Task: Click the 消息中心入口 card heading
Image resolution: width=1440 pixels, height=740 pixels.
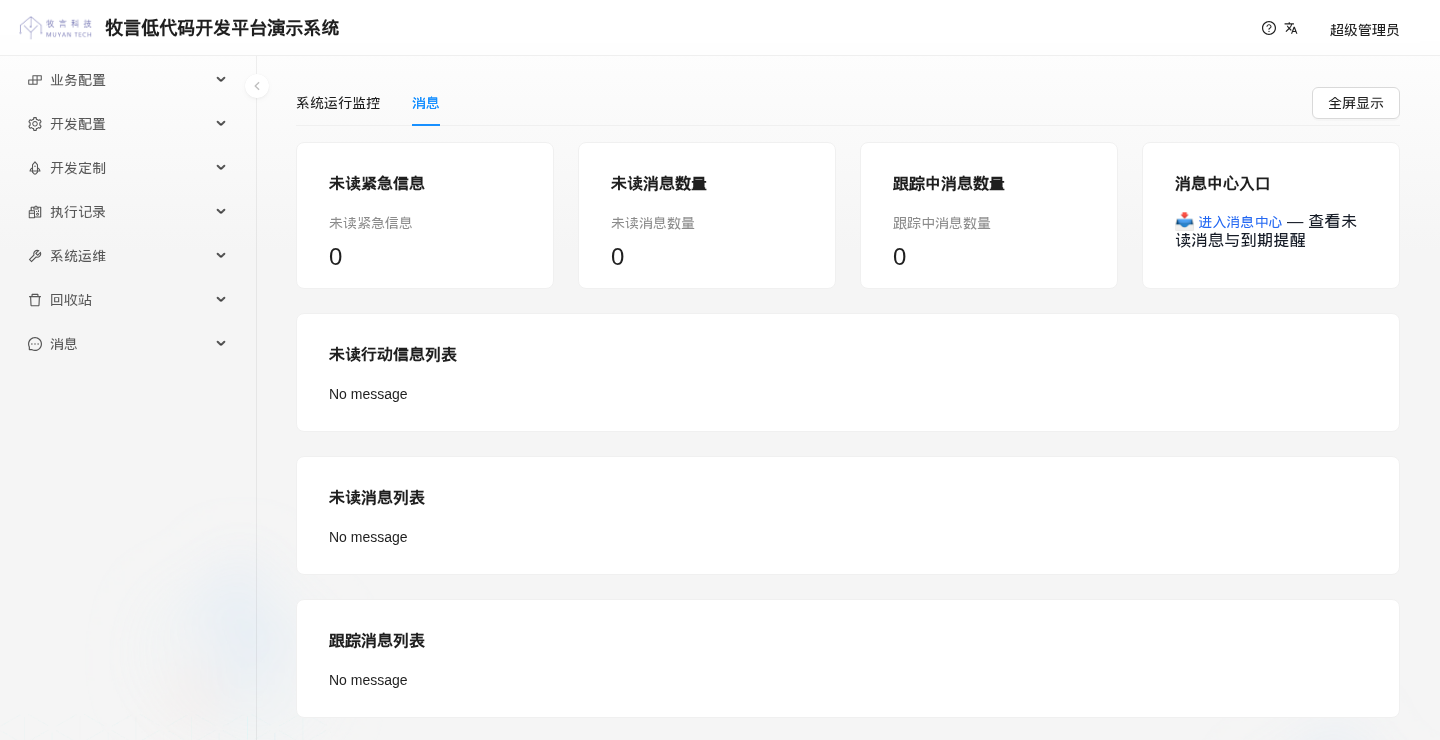Action: coord(1223,183)
